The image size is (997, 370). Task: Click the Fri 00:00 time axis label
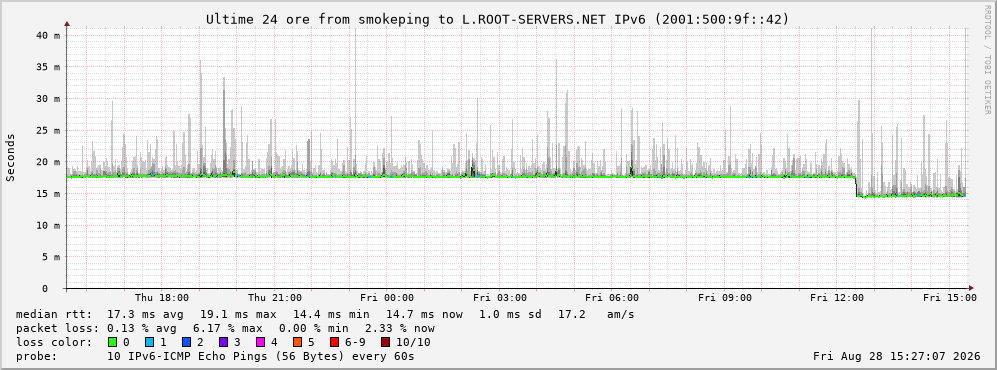[x=387, y=298]
